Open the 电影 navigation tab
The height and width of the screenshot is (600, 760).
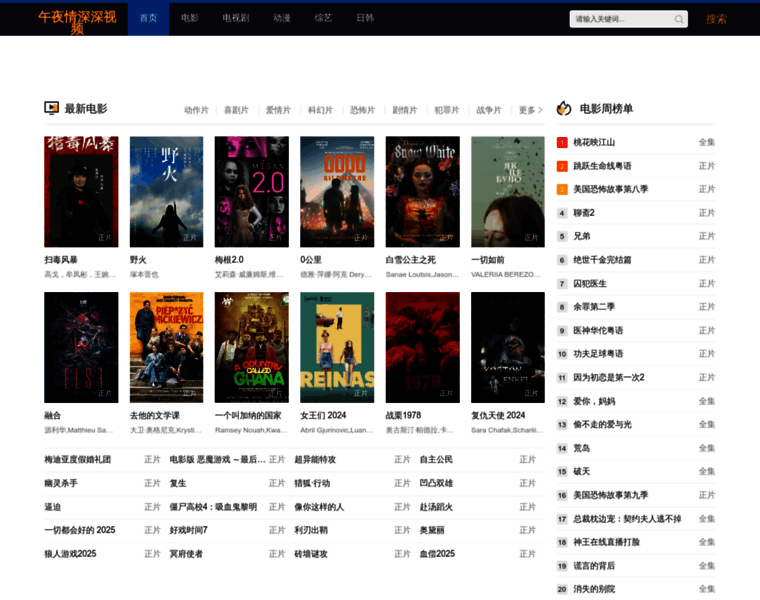190,18
